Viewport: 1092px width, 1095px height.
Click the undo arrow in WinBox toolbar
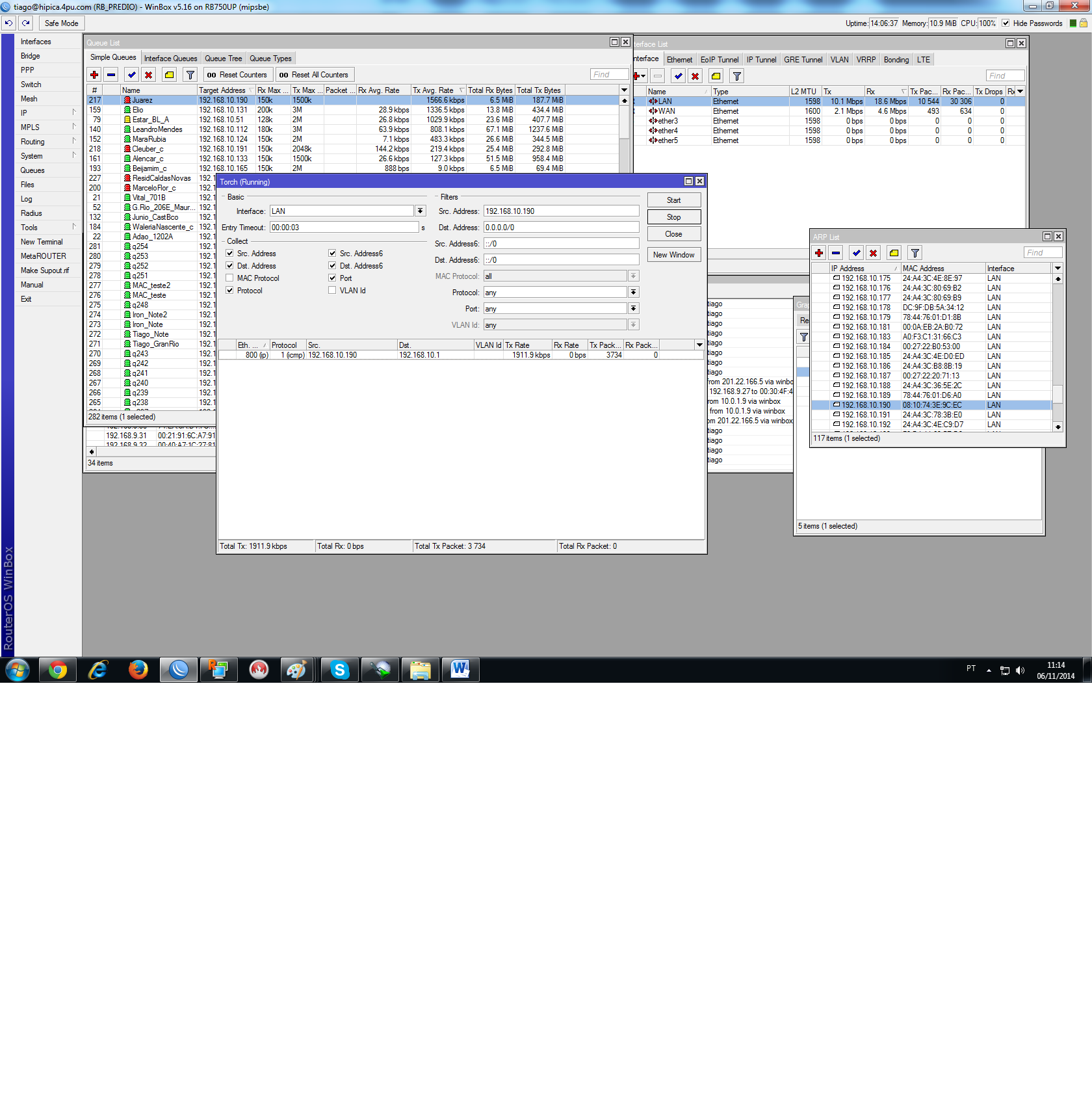point(8,23)
